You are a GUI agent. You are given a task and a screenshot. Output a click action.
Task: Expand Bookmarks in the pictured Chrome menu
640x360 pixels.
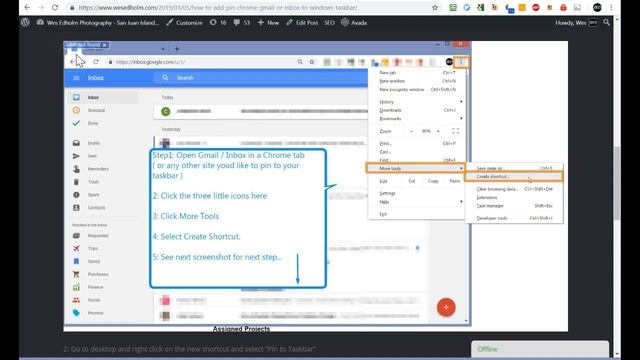[x=416, y=118]
